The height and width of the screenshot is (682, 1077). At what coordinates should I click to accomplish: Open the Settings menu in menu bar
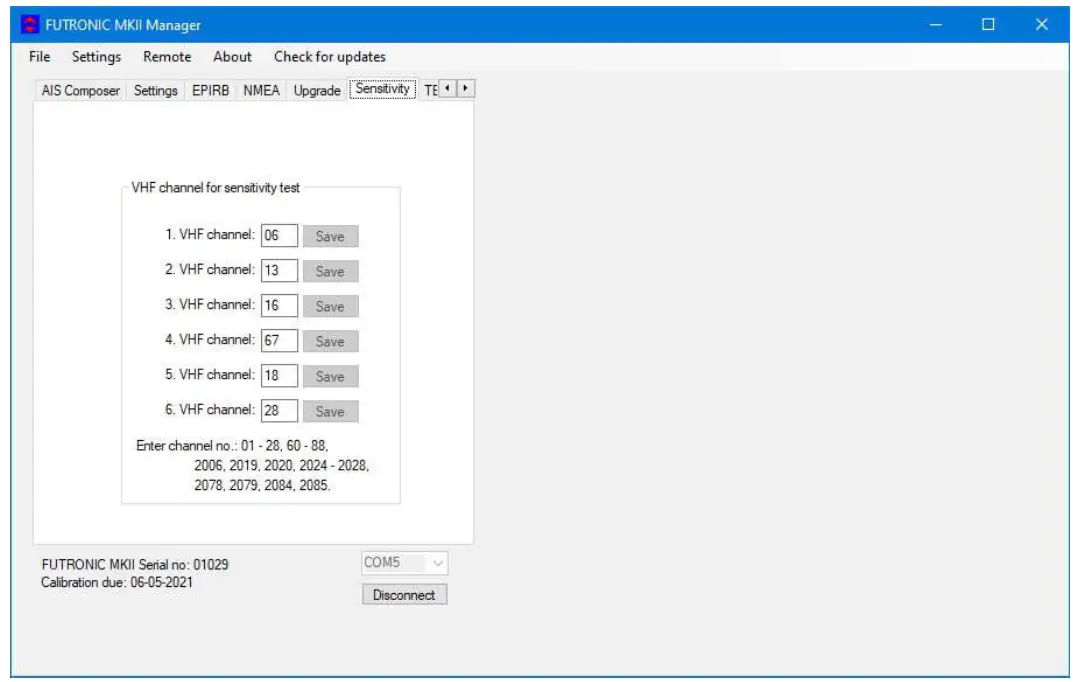click(96, 57)
